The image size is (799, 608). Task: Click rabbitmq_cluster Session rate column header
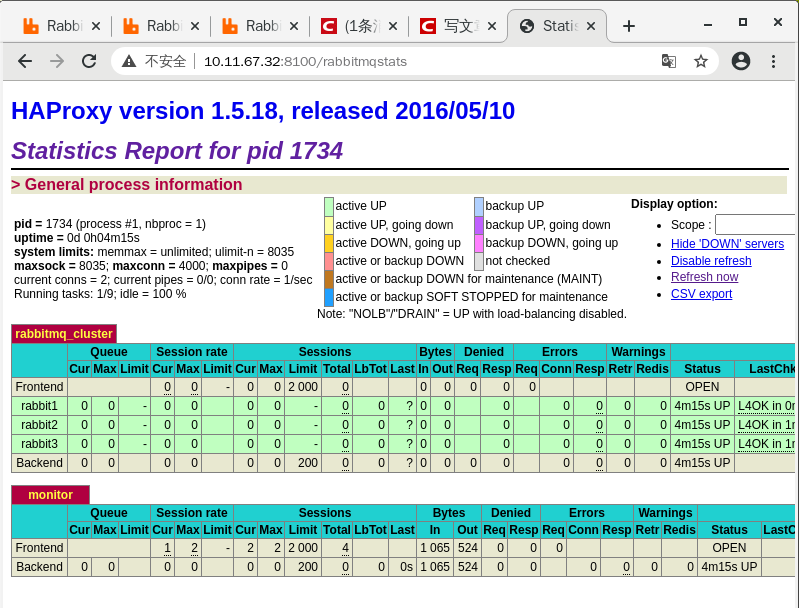click(192, 352)
